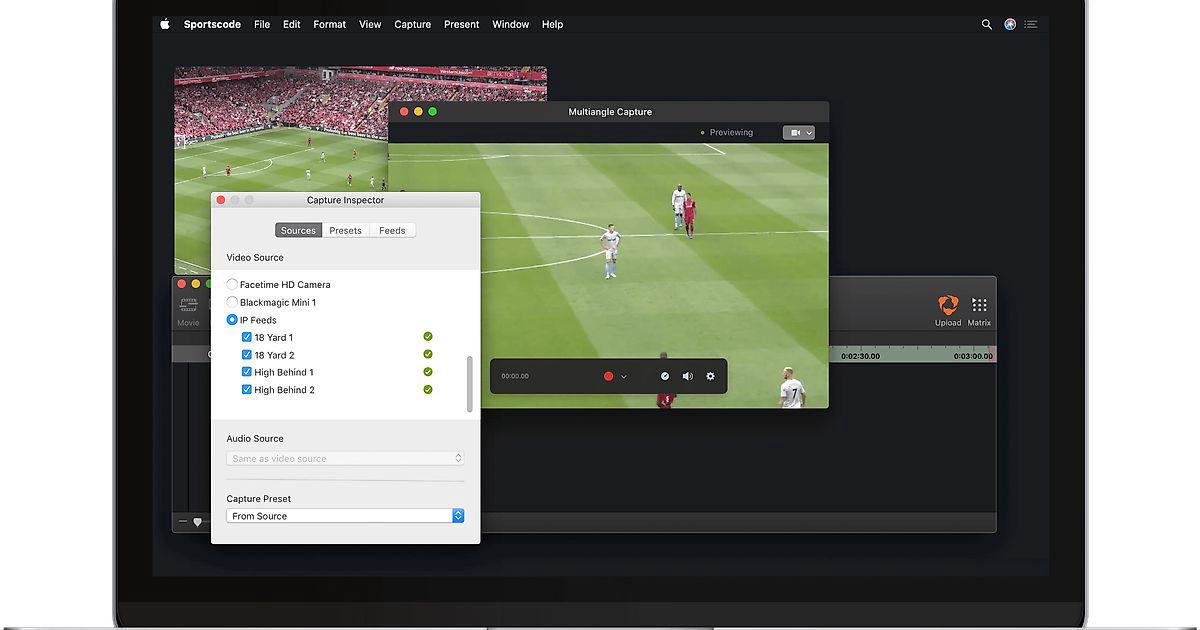Open the Edit menu

292,24
